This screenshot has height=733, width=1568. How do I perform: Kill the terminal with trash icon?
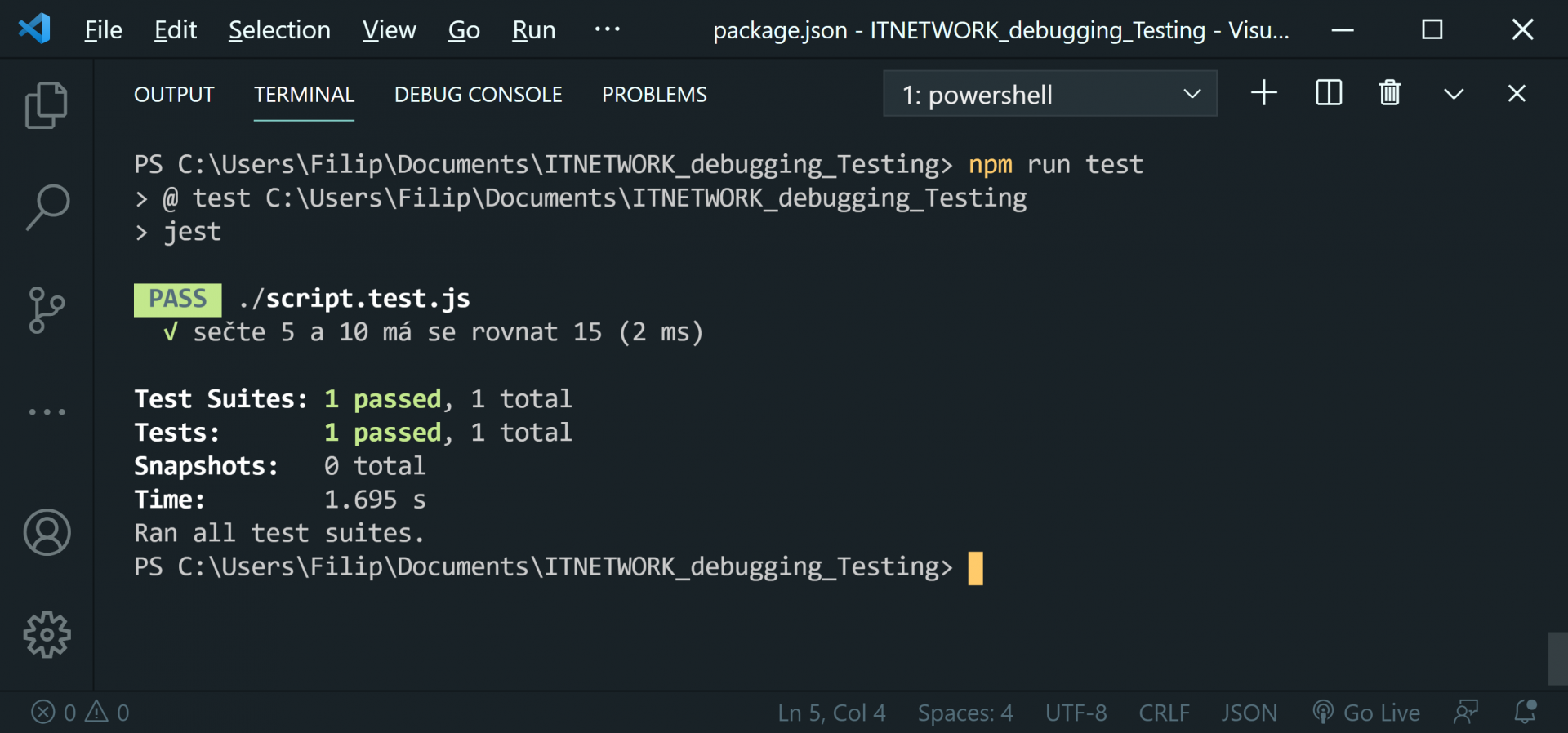(1390, 93)
